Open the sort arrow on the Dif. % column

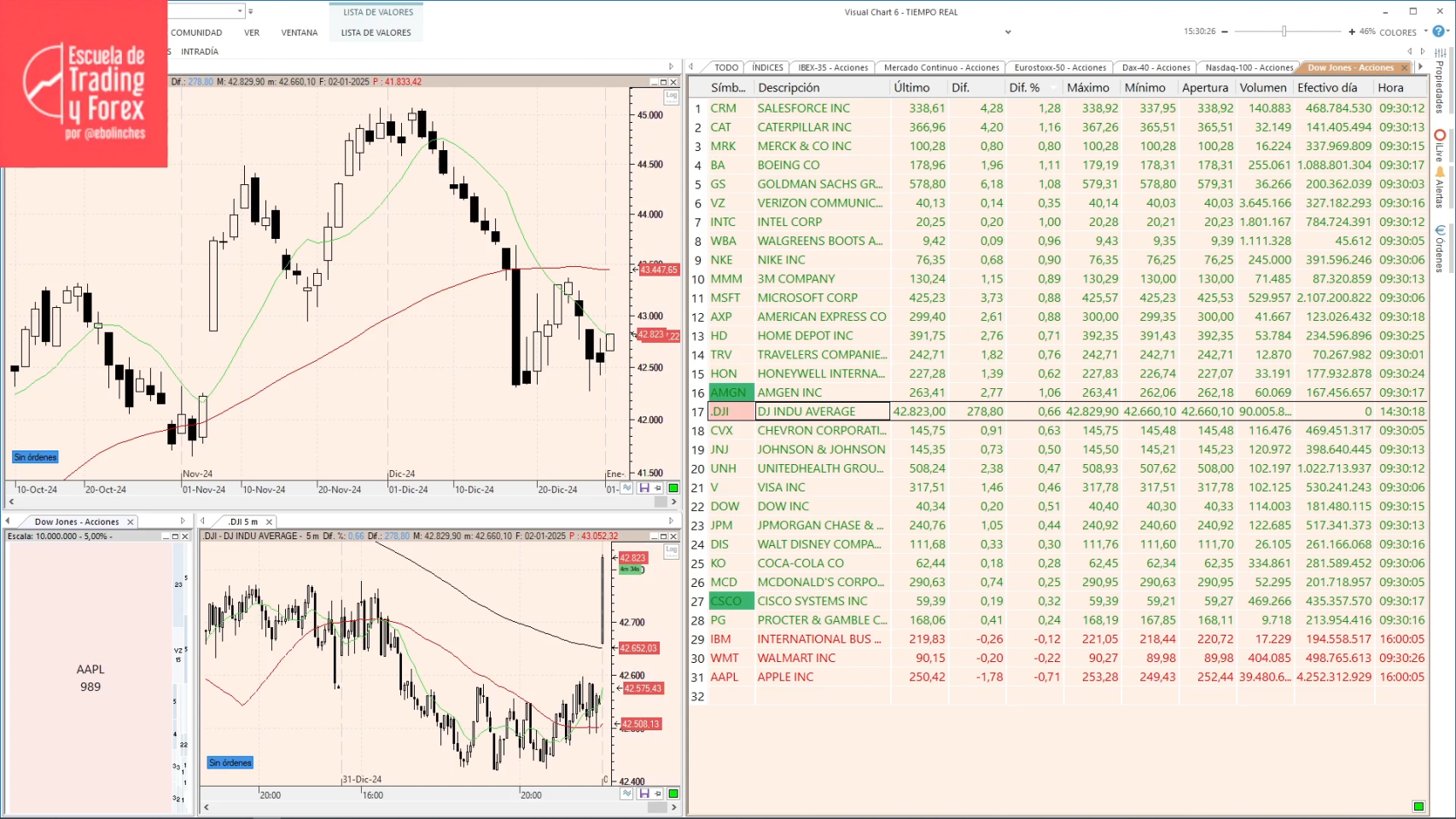click(1055, 87)
